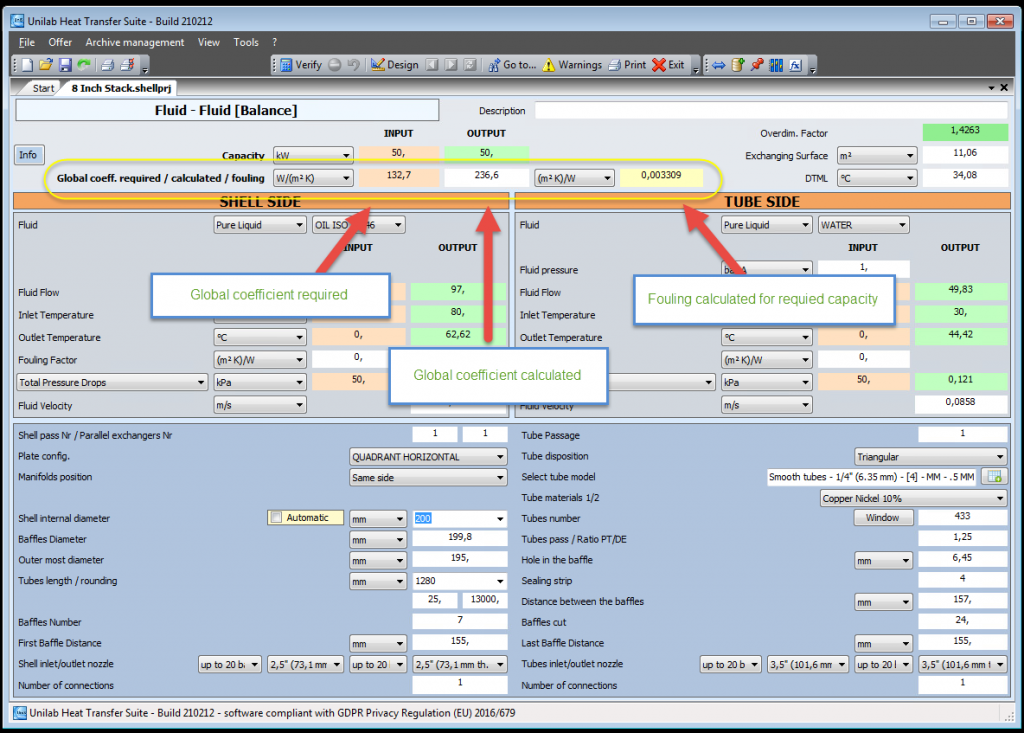Open the Manifolds position Same side dropdown
Image resolution: width=1024 pixels, height=733 pixels.
point(428,477)
